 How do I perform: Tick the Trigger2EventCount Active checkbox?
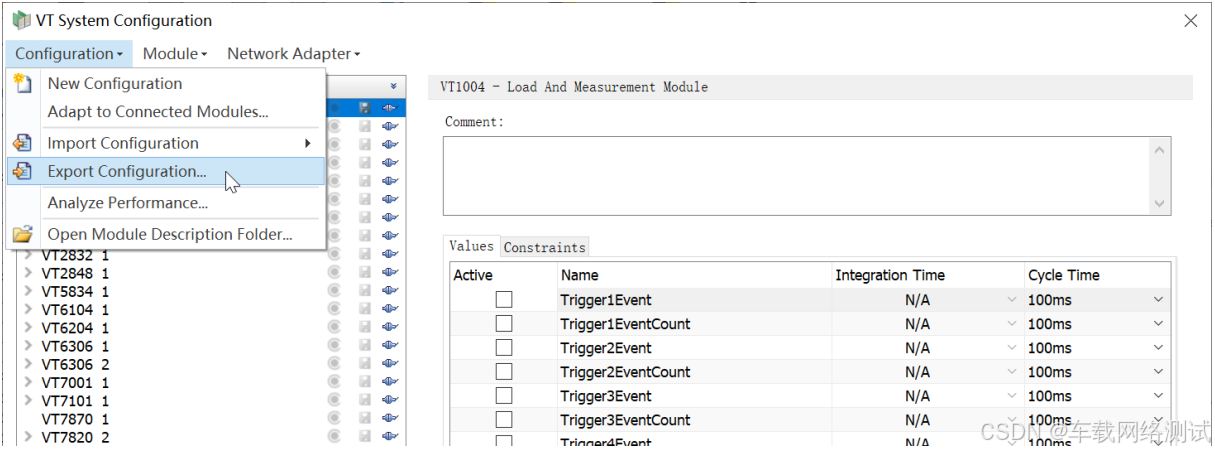[504, 371]
